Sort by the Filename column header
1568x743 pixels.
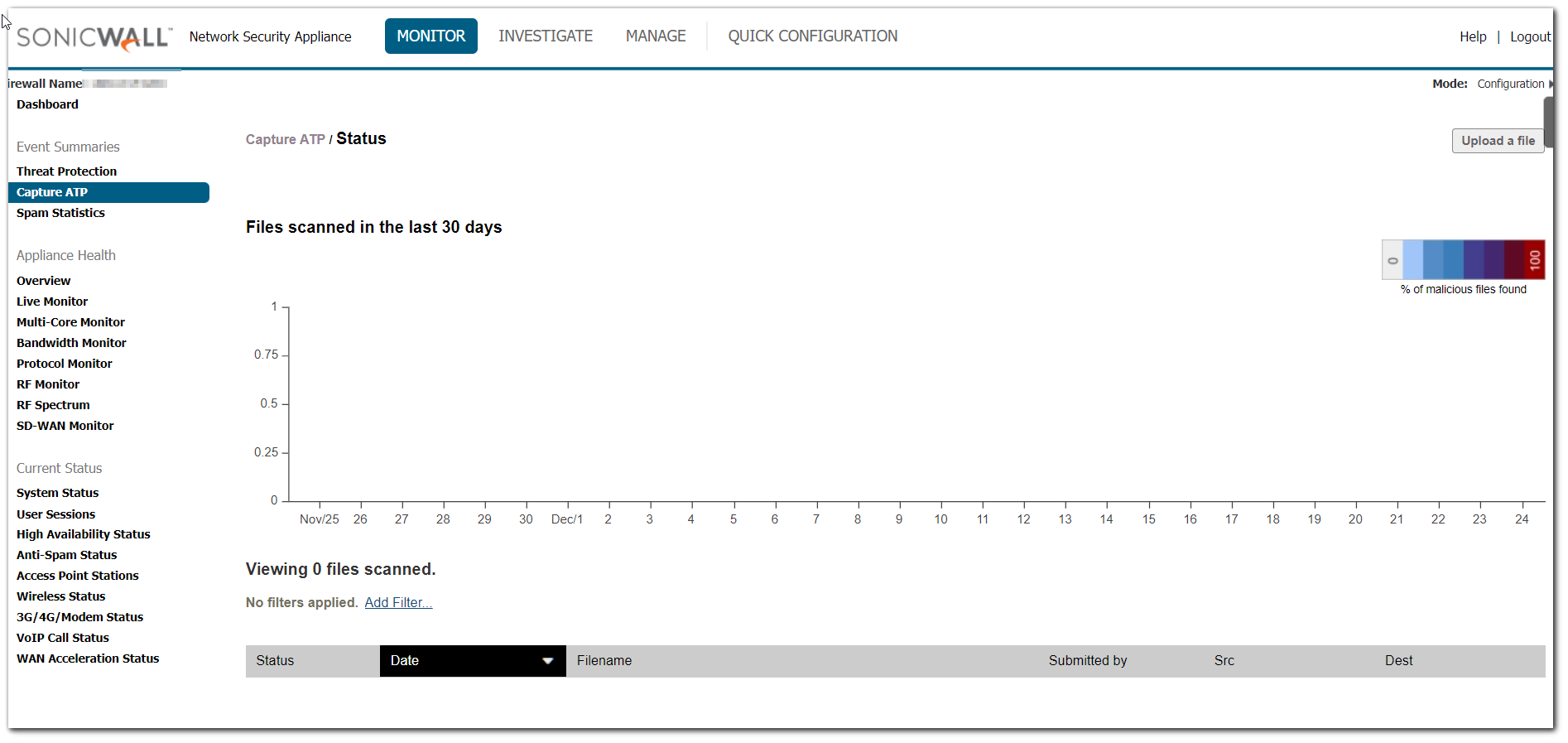[x=604, y=661]
